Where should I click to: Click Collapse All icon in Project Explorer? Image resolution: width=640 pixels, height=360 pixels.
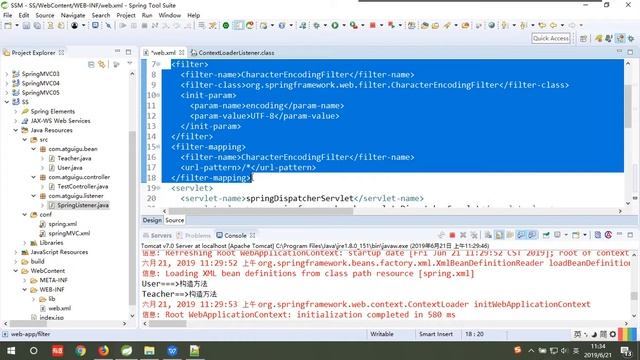(91, 64)
